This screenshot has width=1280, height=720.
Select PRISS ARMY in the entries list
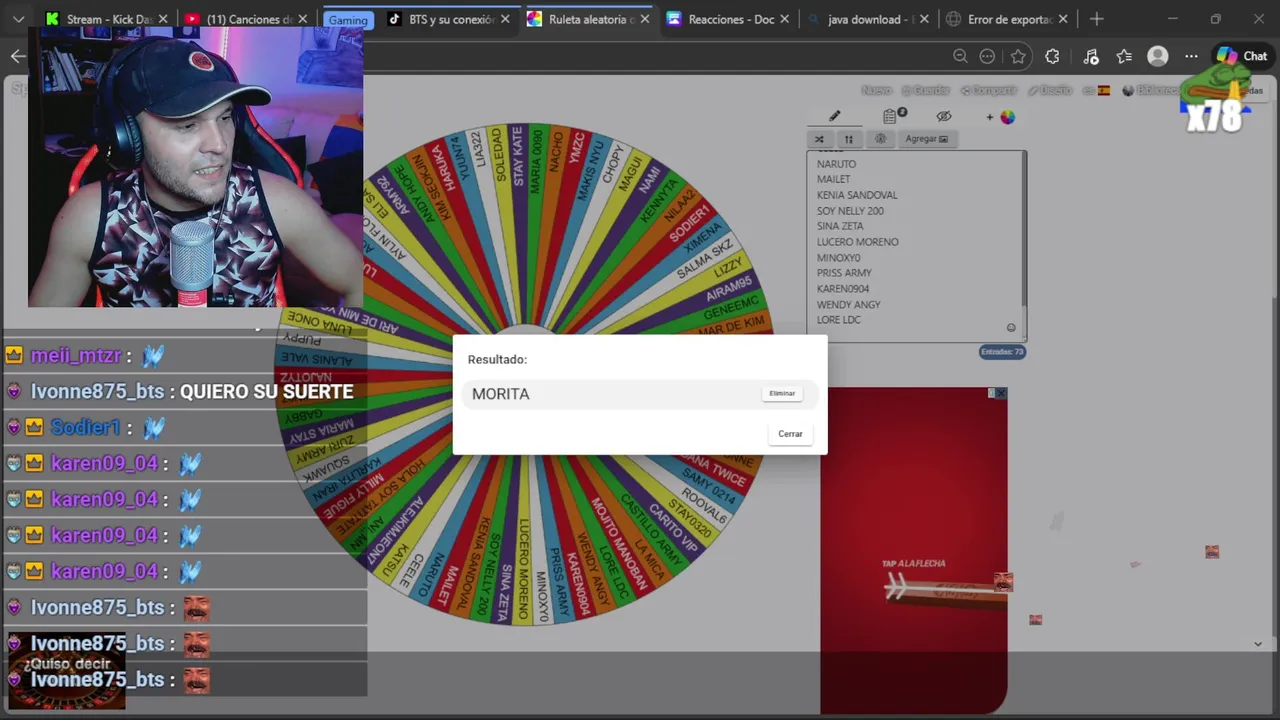coord(844,273)
